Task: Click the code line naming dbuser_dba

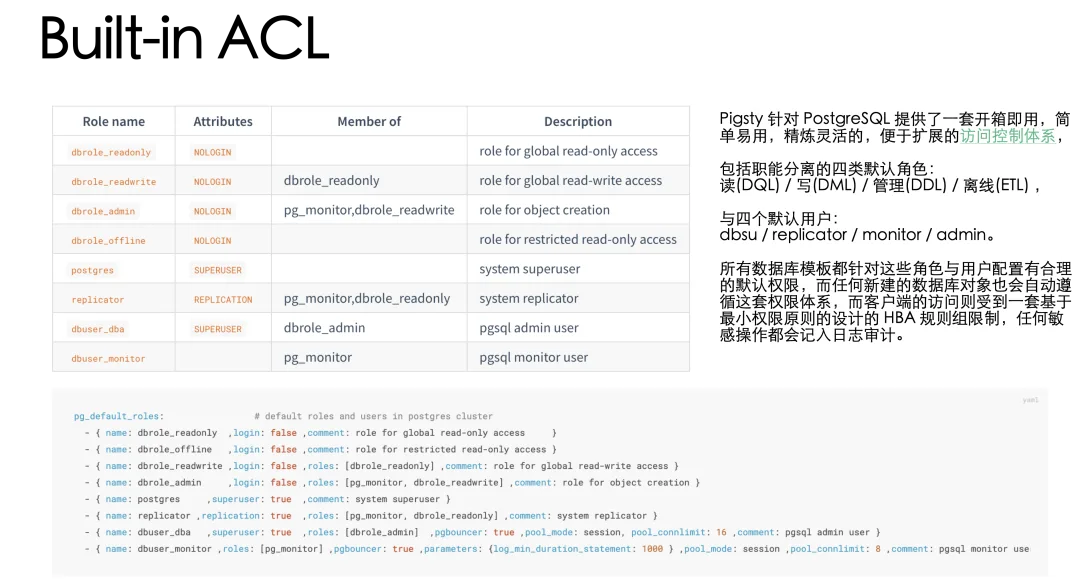Action: (482, 532)
